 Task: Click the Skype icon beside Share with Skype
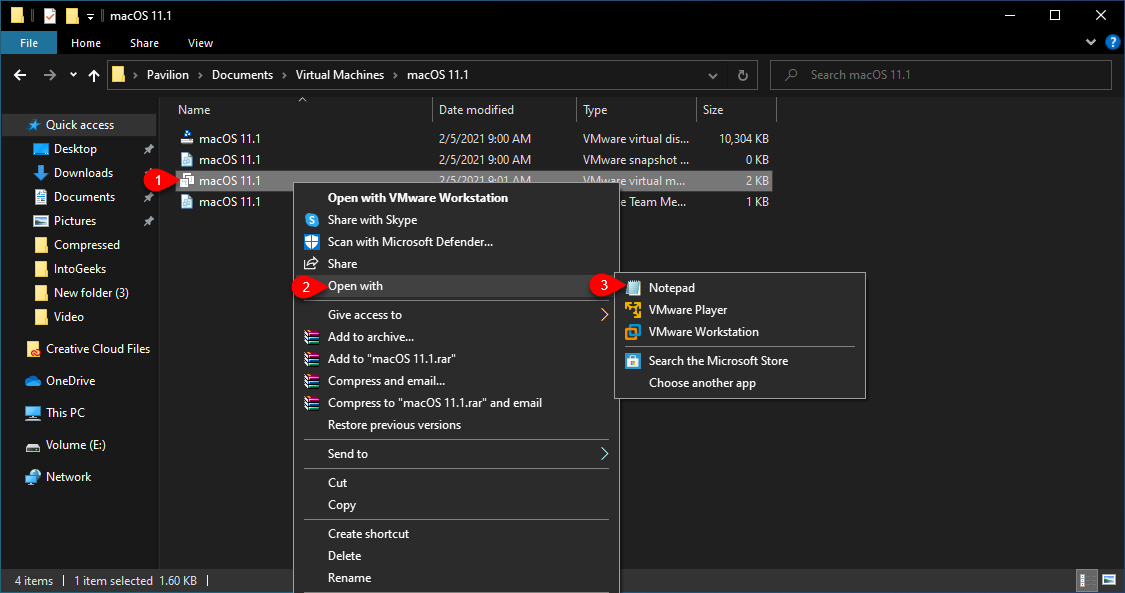311,220
